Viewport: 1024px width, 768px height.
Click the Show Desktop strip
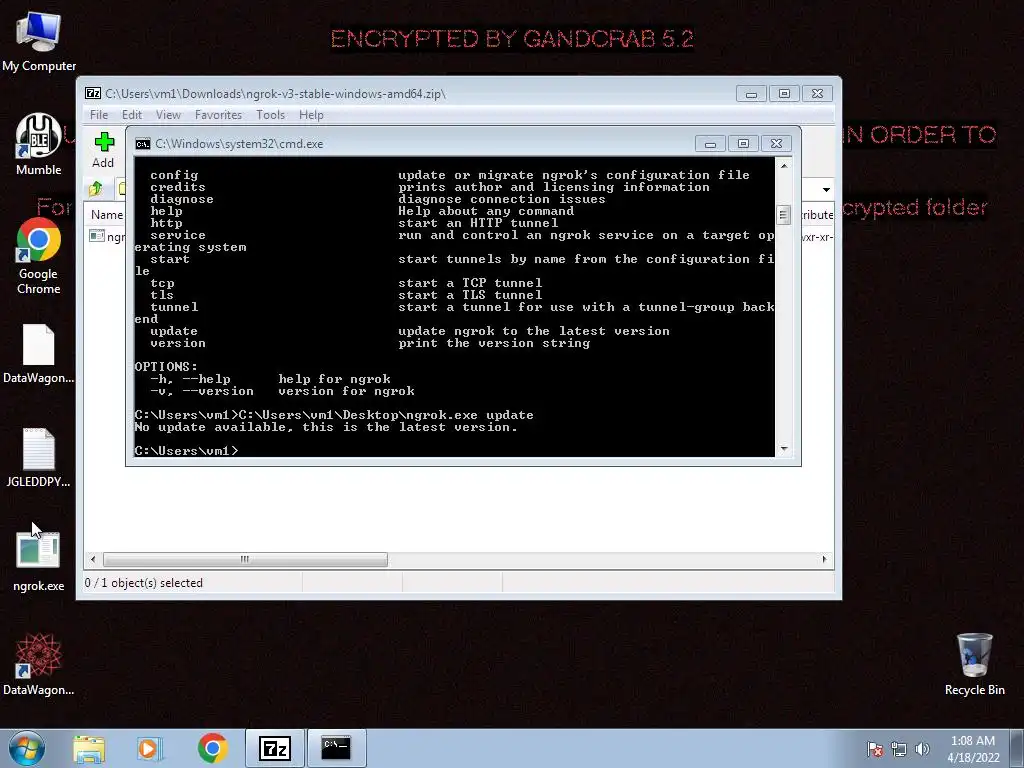point(1017,748)
